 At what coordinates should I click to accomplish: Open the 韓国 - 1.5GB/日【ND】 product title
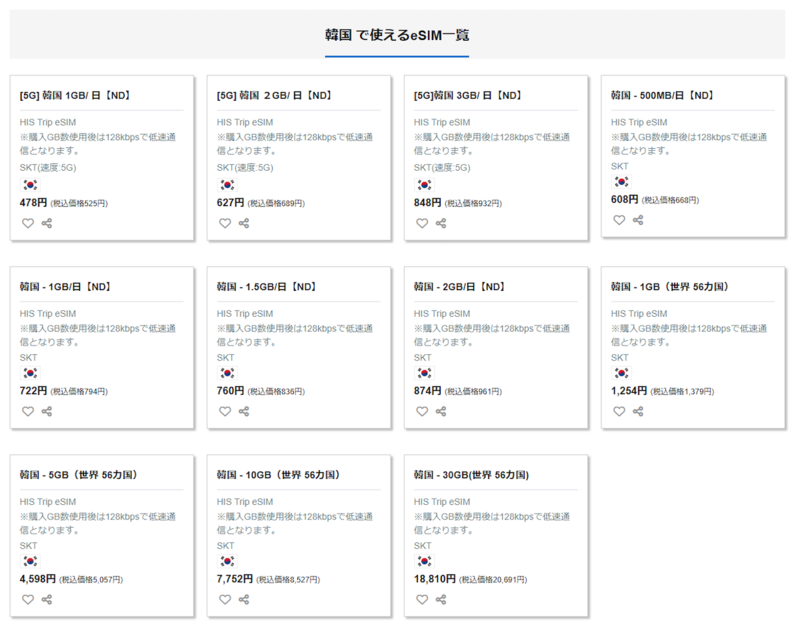tap(266, 287)
